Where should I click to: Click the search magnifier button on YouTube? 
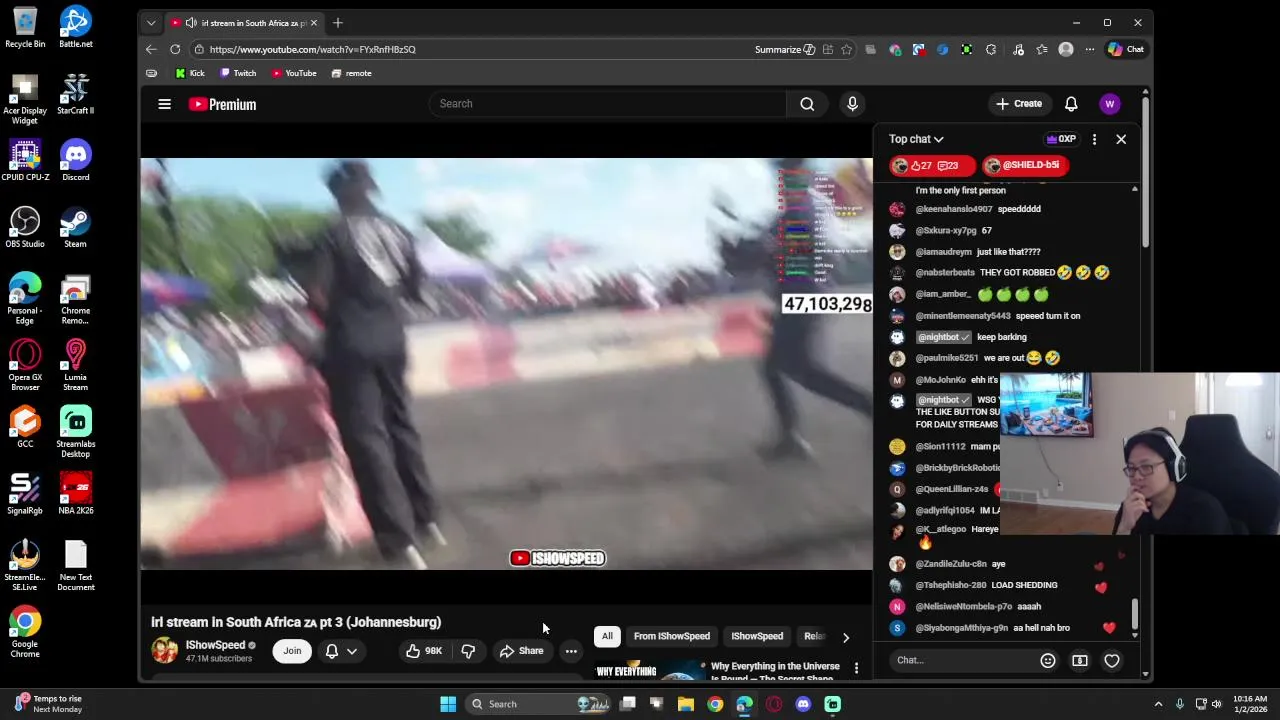click(x=807, y=104)
